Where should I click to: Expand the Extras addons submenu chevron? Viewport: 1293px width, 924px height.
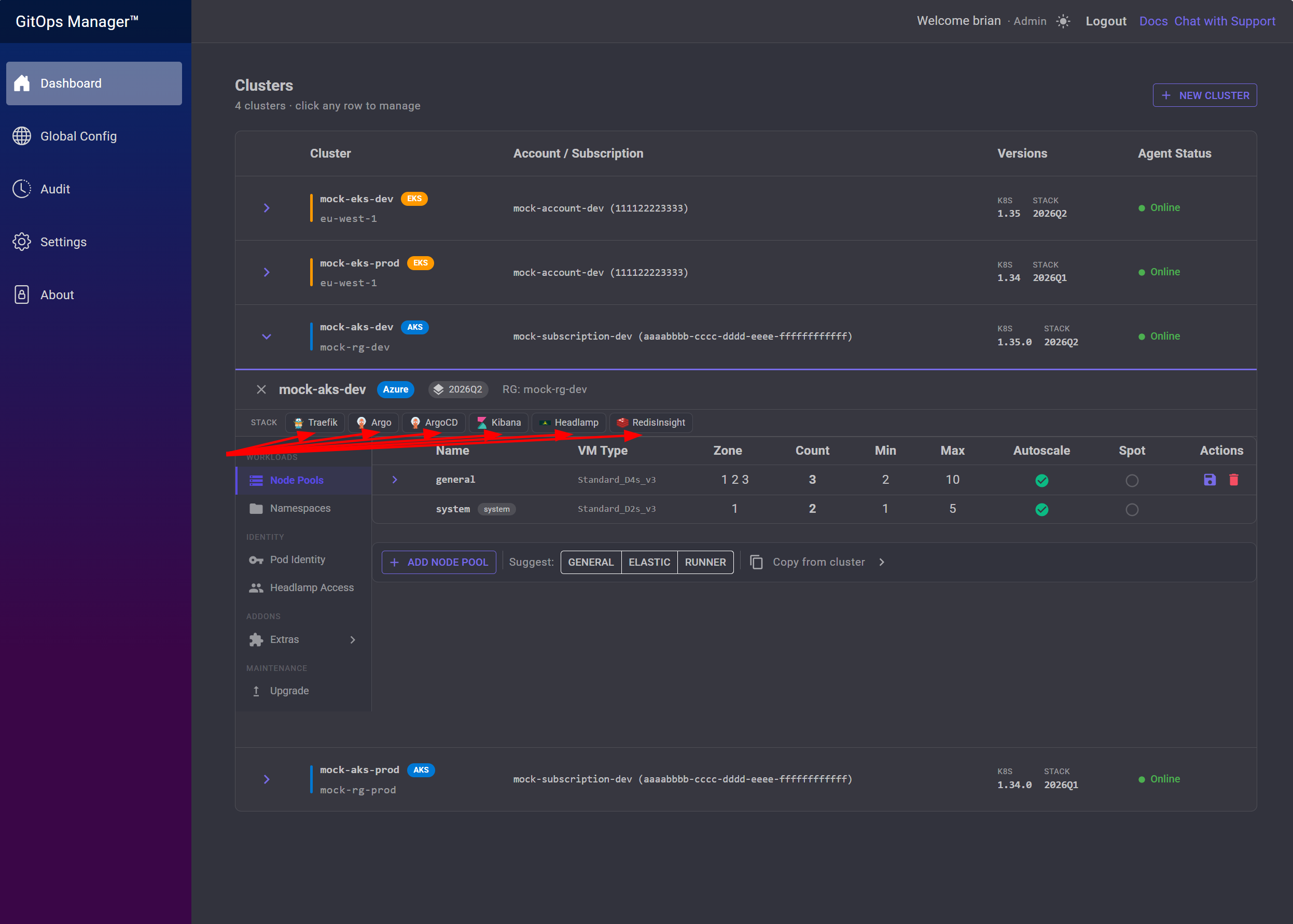(353, 639)
